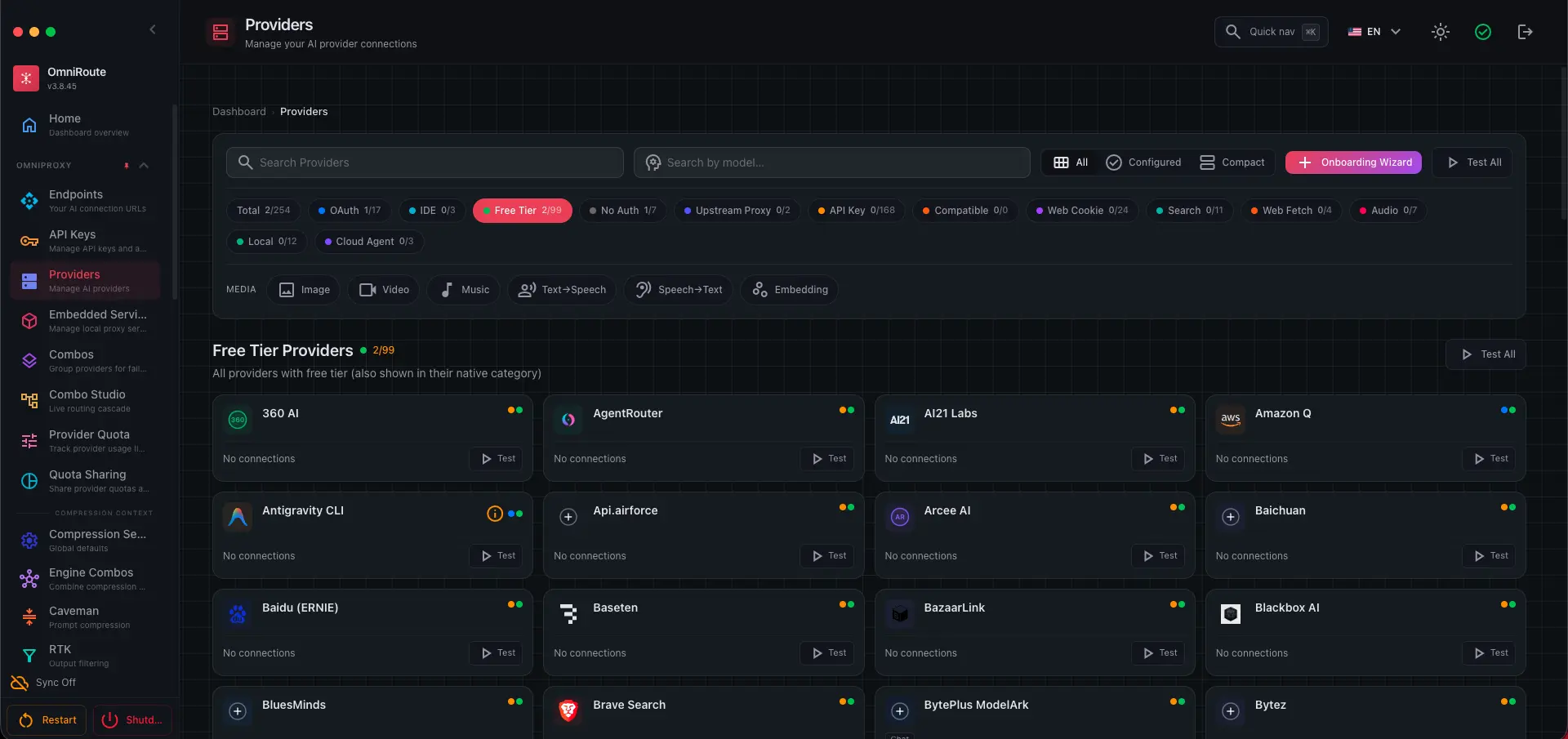
Task: Click the Antigravity CLI info warning icon
Action: [495, 514]
